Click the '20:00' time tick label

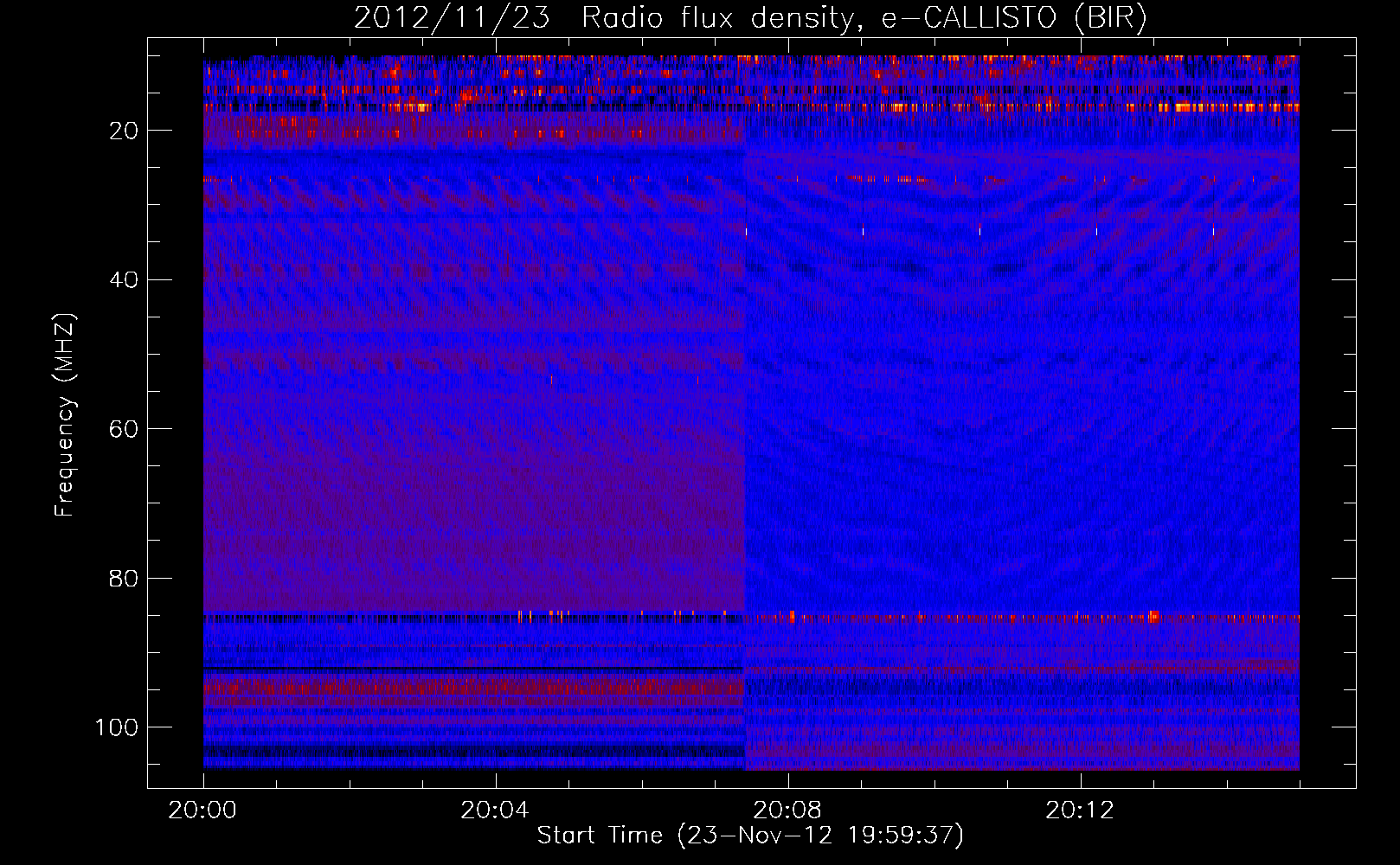tap(202, 811)
